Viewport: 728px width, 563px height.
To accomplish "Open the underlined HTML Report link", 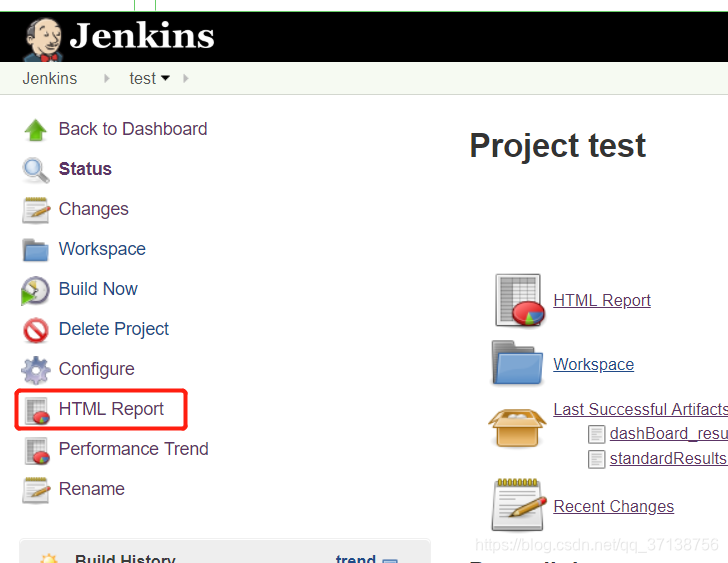I will (602, 300).
